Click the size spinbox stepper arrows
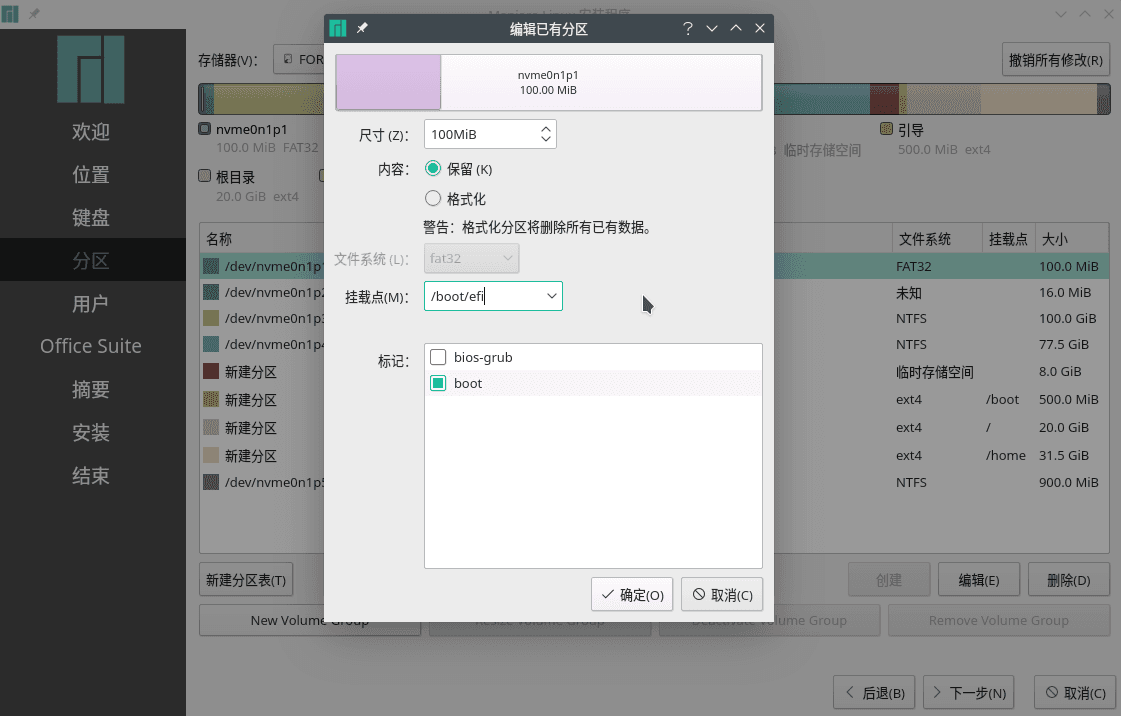The height and width of the screenshot is (716, 1121). 545,134
